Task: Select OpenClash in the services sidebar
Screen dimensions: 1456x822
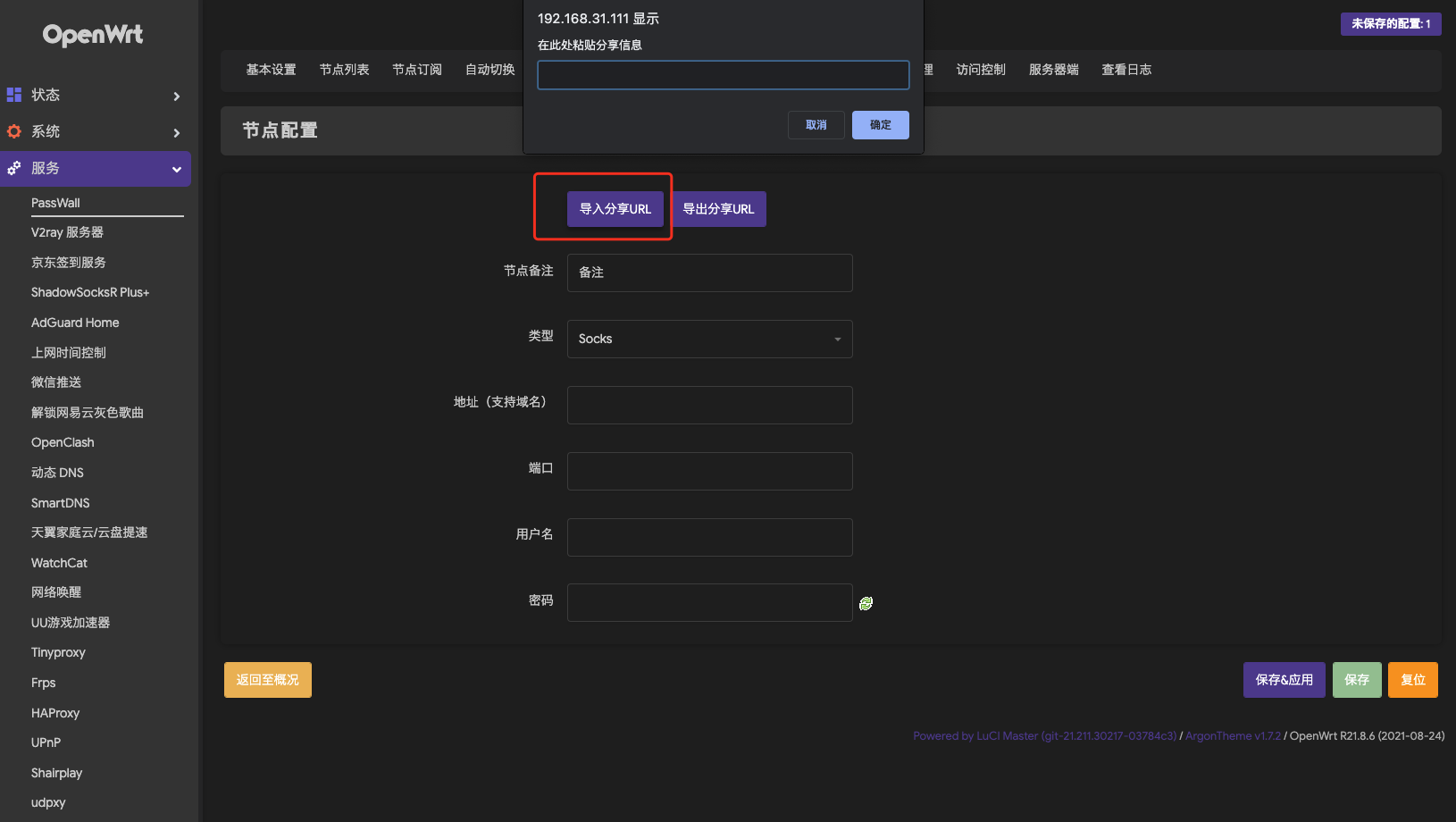Action: (x=62, y=442)
